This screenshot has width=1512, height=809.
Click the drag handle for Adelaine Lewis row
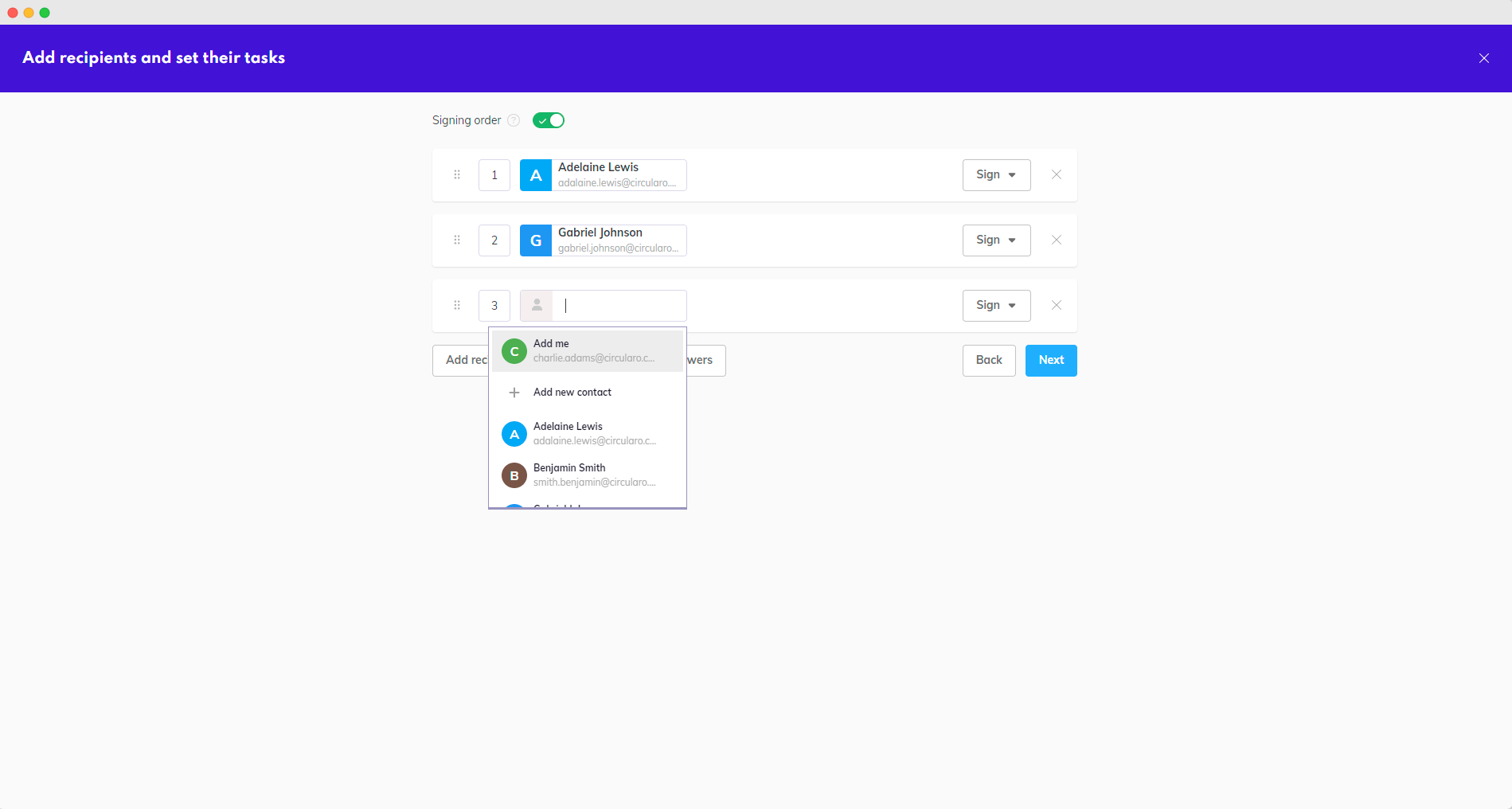click(457, 174)
